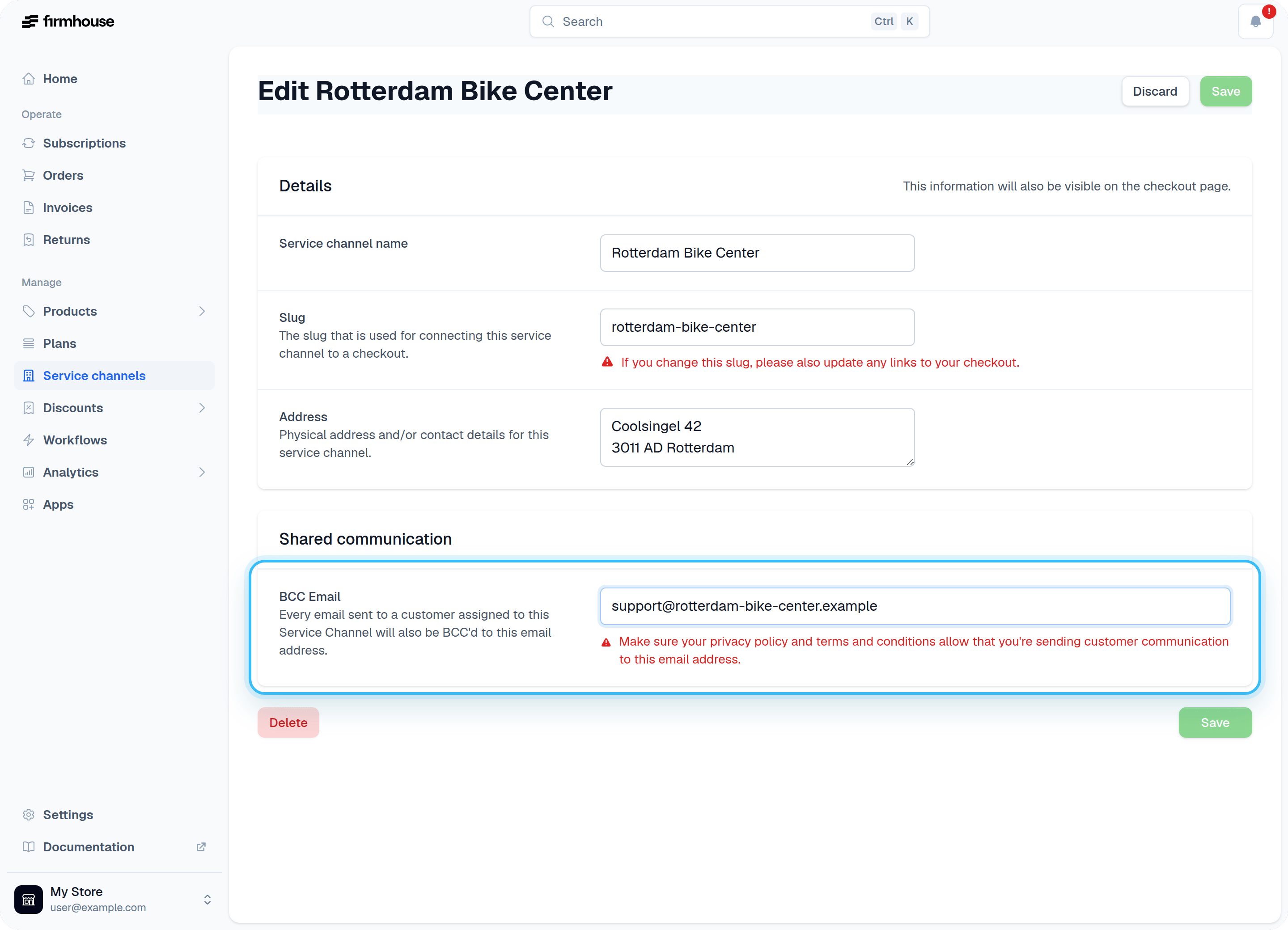Click the Documentation book icon
Screen dimensions: 1288x930
click(x=28, y=846)
